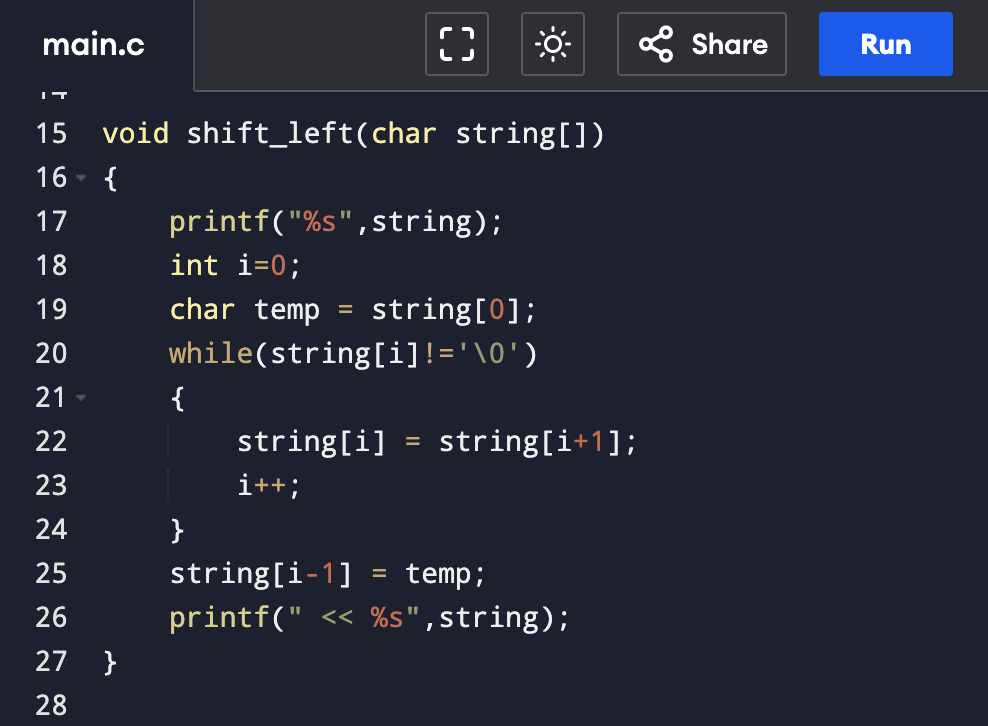The height and width of the screenshot is (726, 988).
Task: Click line number 22 in the gutter
Action: click(x=51, y=441)
